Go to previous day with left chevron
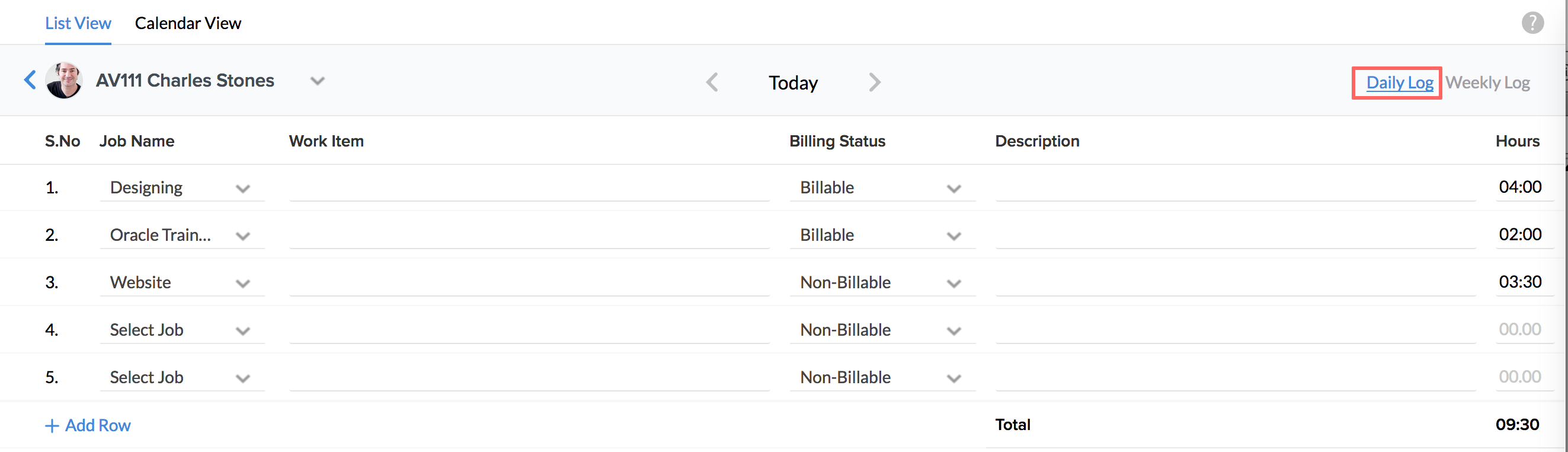Viewport: 1568px width, 452px height. (712, 82)
